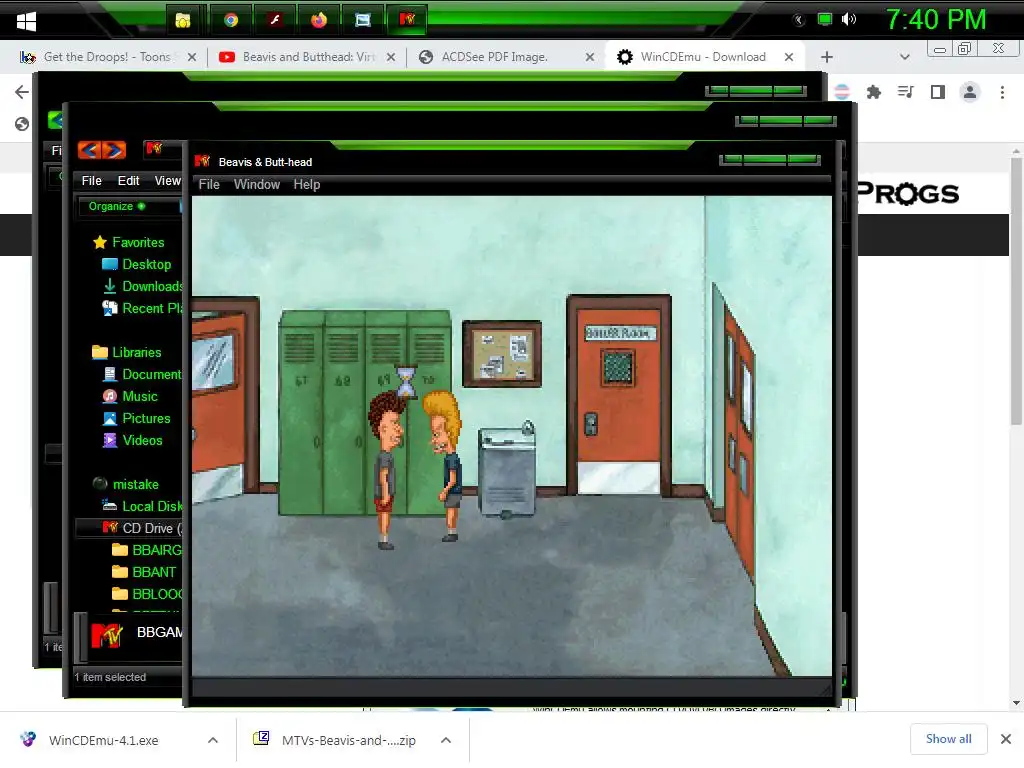The image size is (1024, 768).
Task: Open the Flash taskbar icon
Action: click(x=275, y=20)
